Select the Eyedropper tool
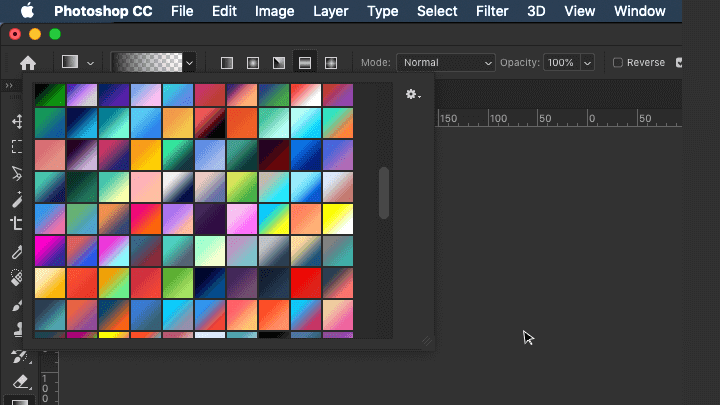Image resolution: width=720 pixels, height=405 pixels. coord(17,252)
